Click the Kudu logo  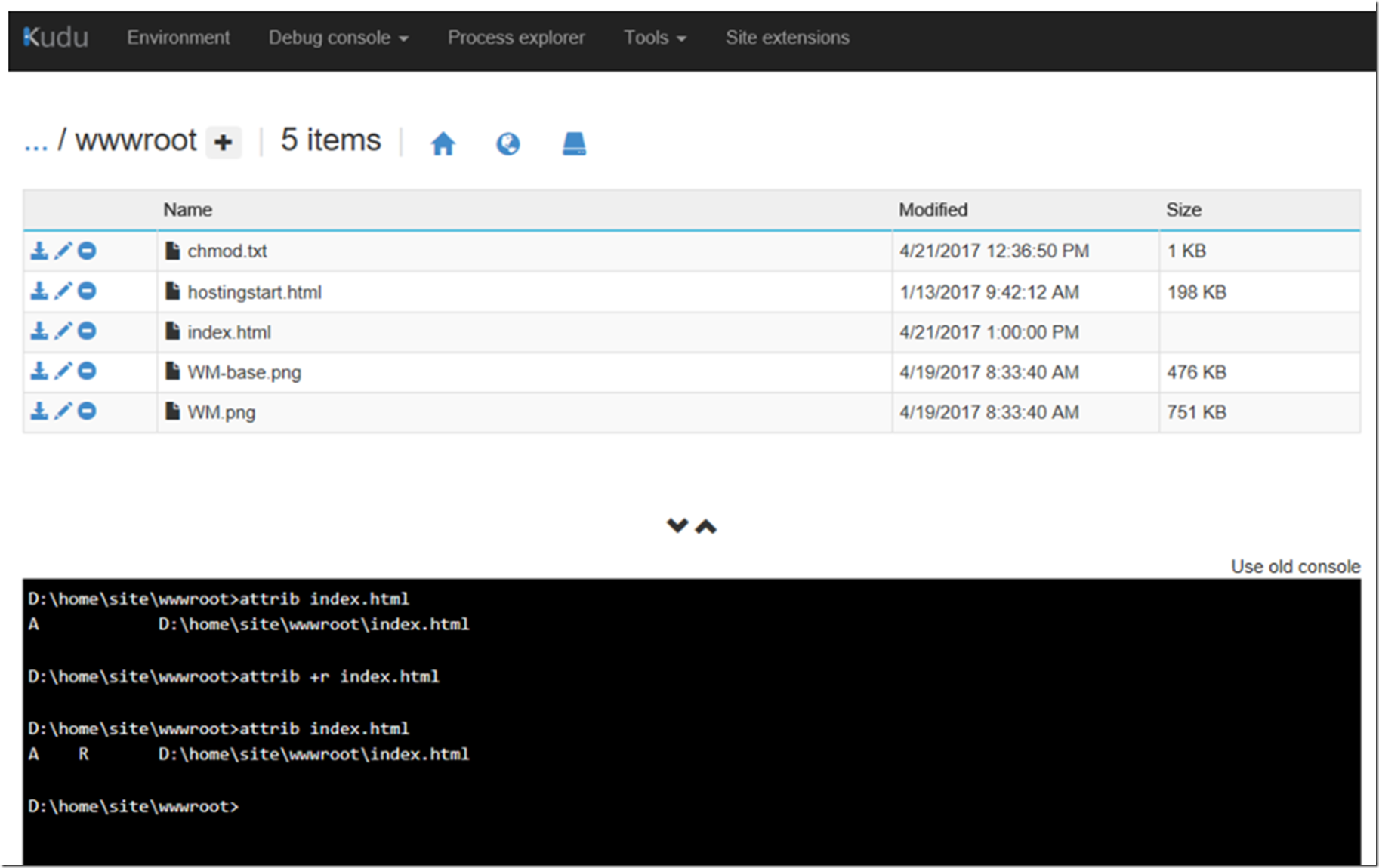[55, 37]
